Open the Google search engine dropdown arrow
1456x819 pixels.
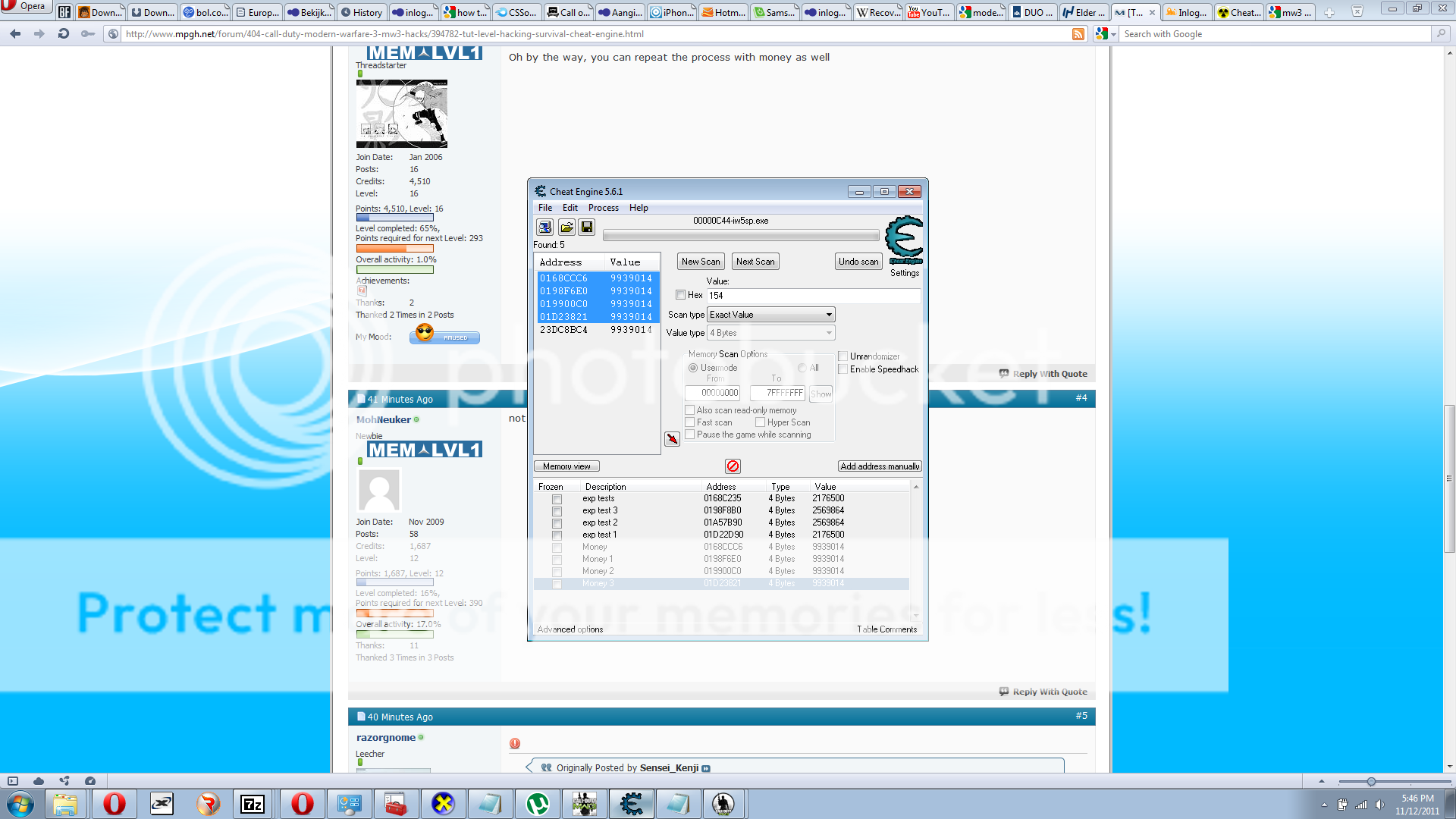pyautogui.click(x=1113, y=34)
